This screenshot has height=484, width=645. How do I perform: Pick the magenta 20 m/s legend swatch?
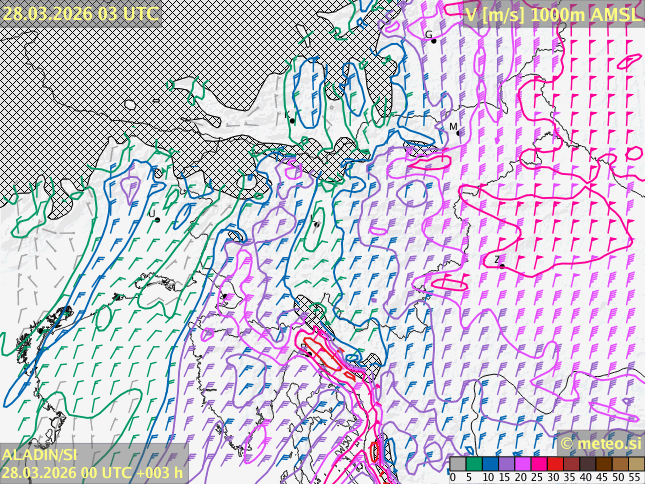tap(522, 464)
